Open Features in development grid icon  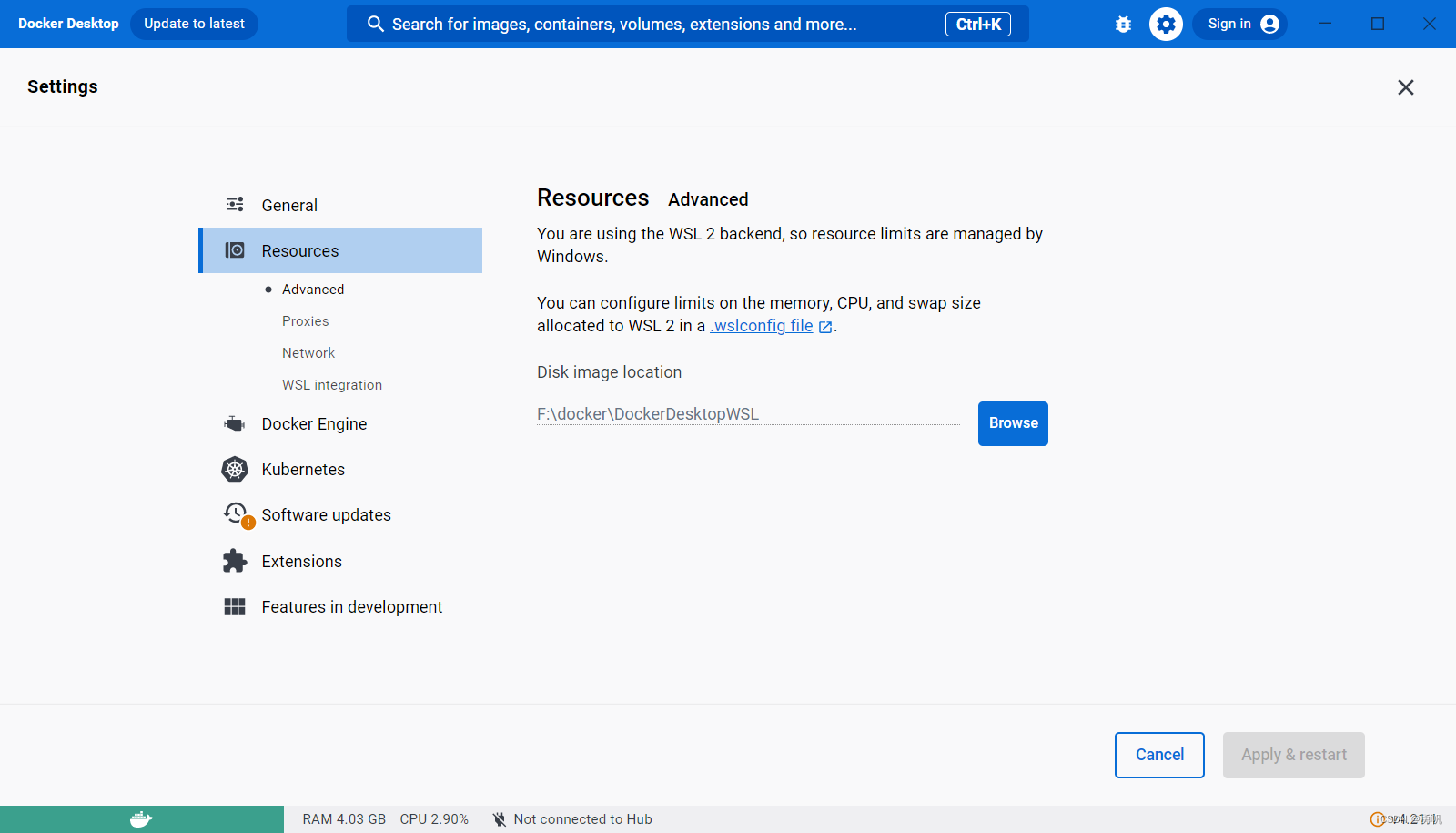point(234,606)
